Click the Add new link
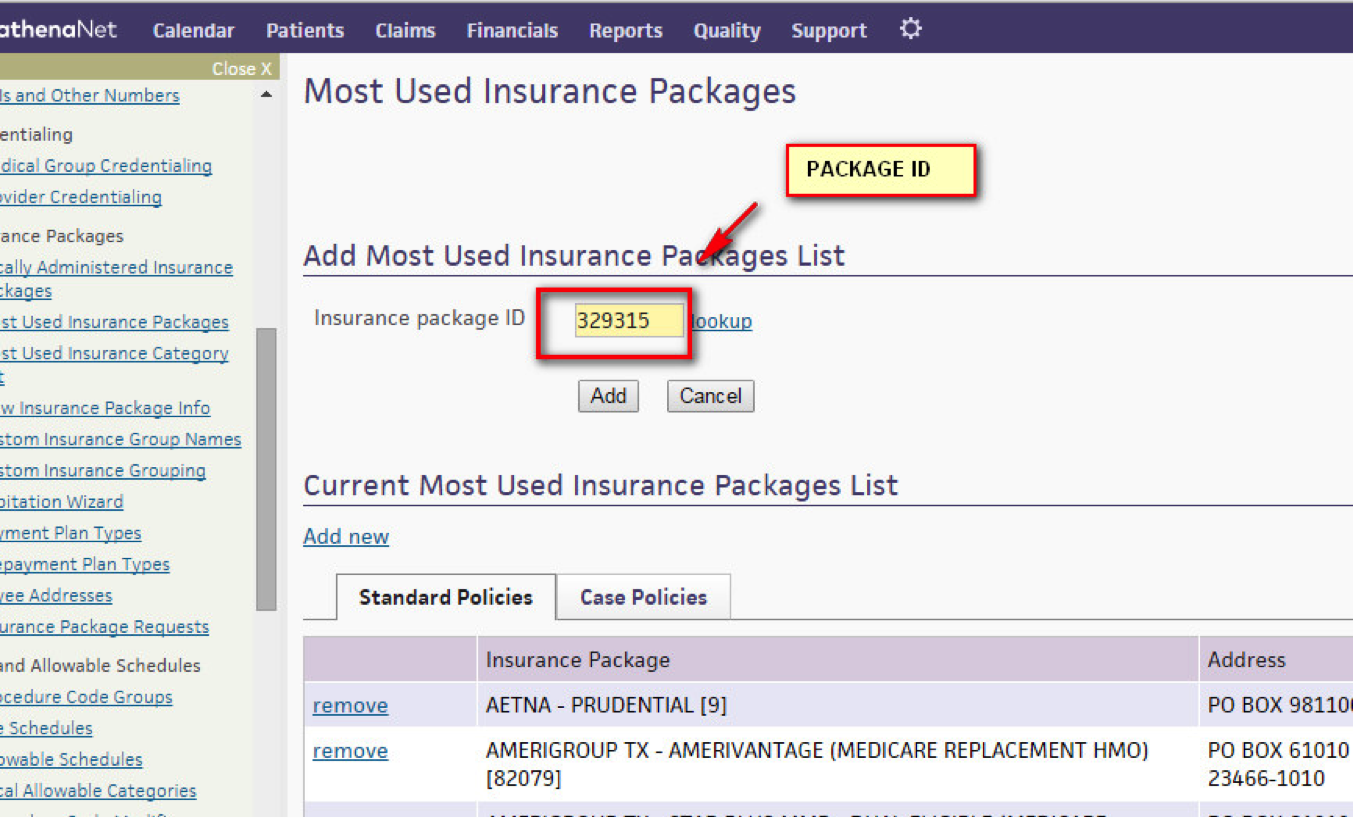Image resolution: width=1354 pixels, height=818 pixels. pos(346,536)
